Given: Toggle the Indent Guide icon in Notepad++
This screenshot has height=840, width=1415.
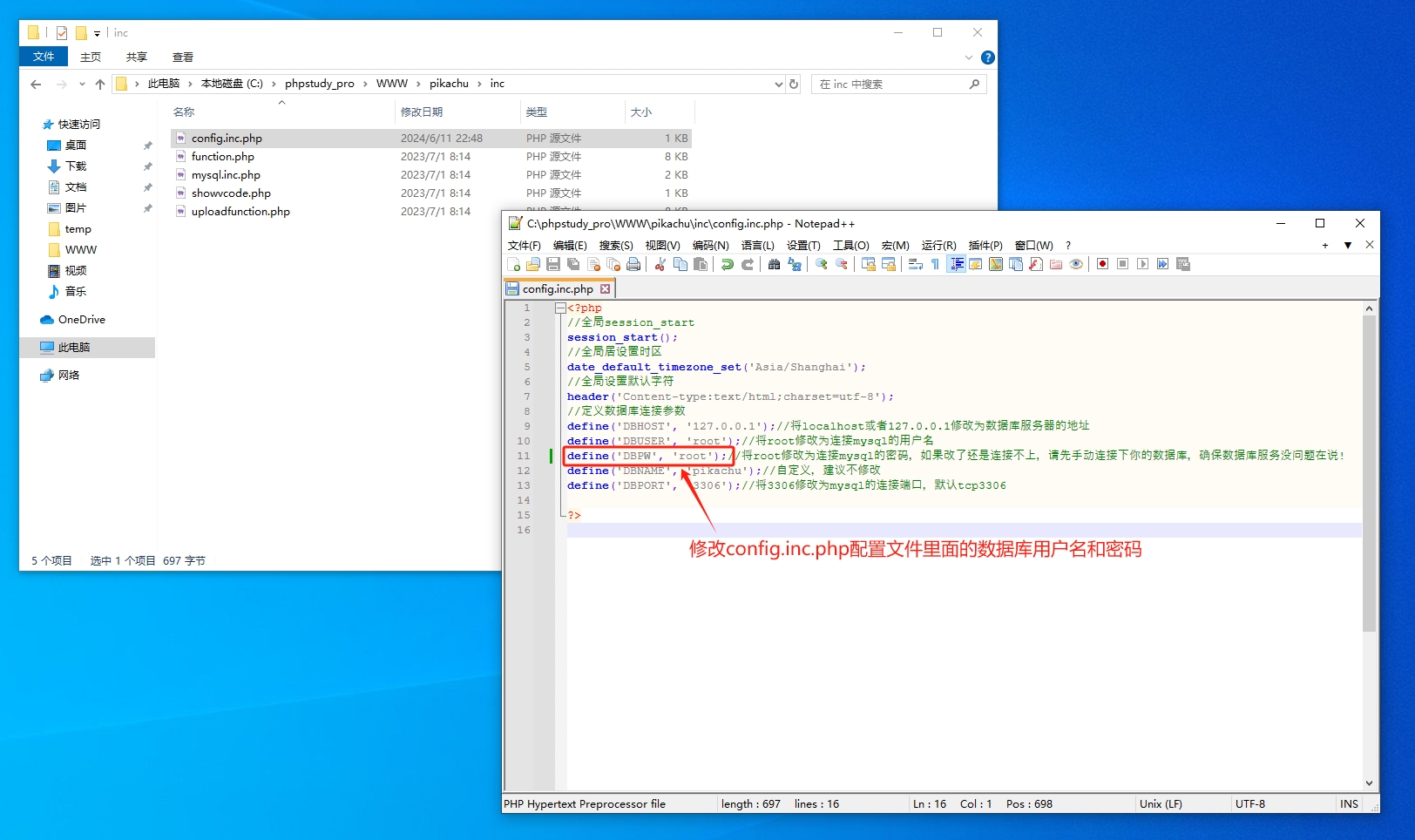Looking at the screenshot, I should point(957,264).
